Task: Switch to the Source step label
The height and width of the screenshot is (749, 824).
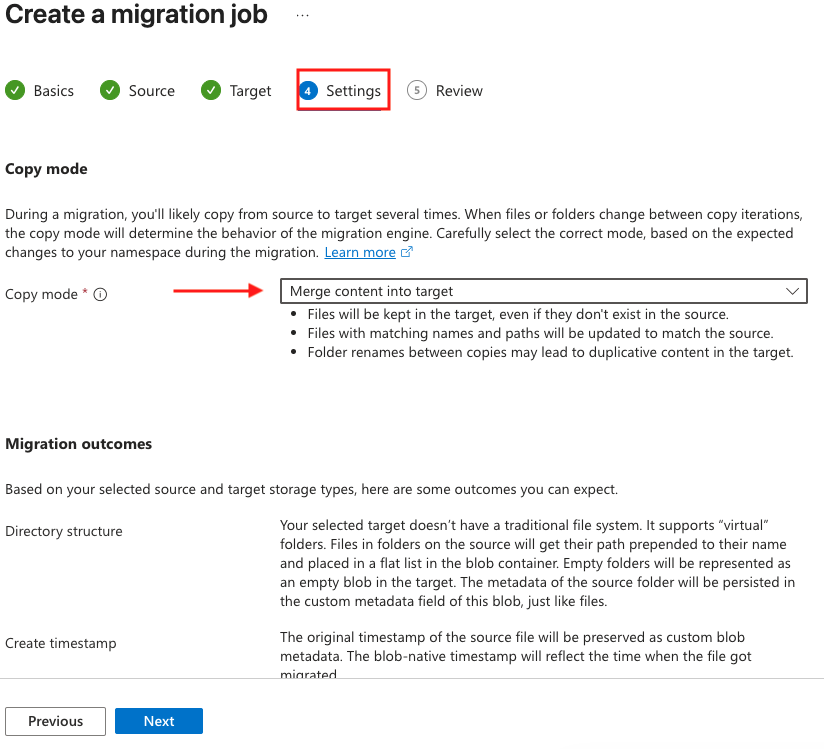Action: coord(152,91)
